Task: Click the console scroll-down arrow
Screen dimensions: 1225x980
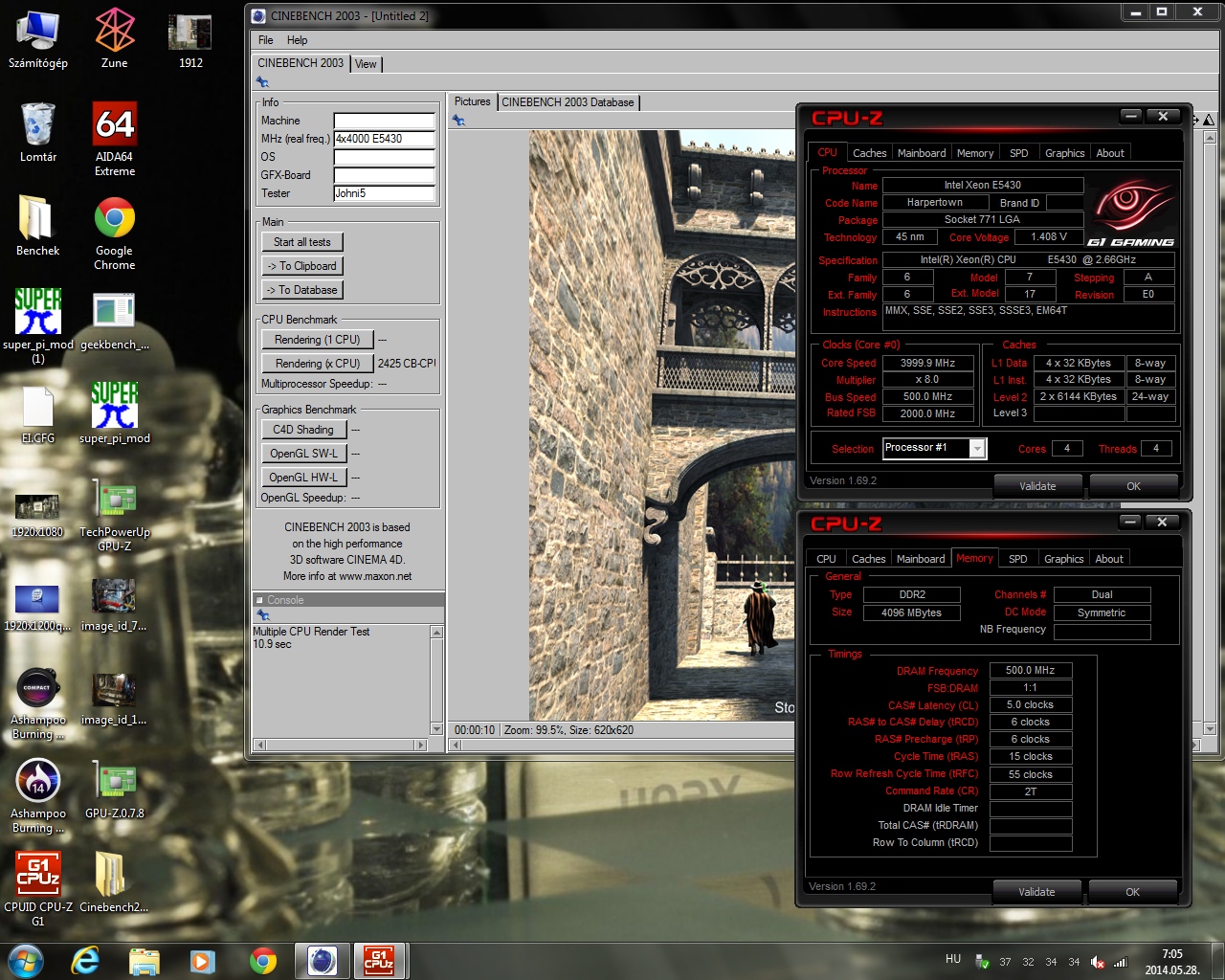Action: pos(436,729)
